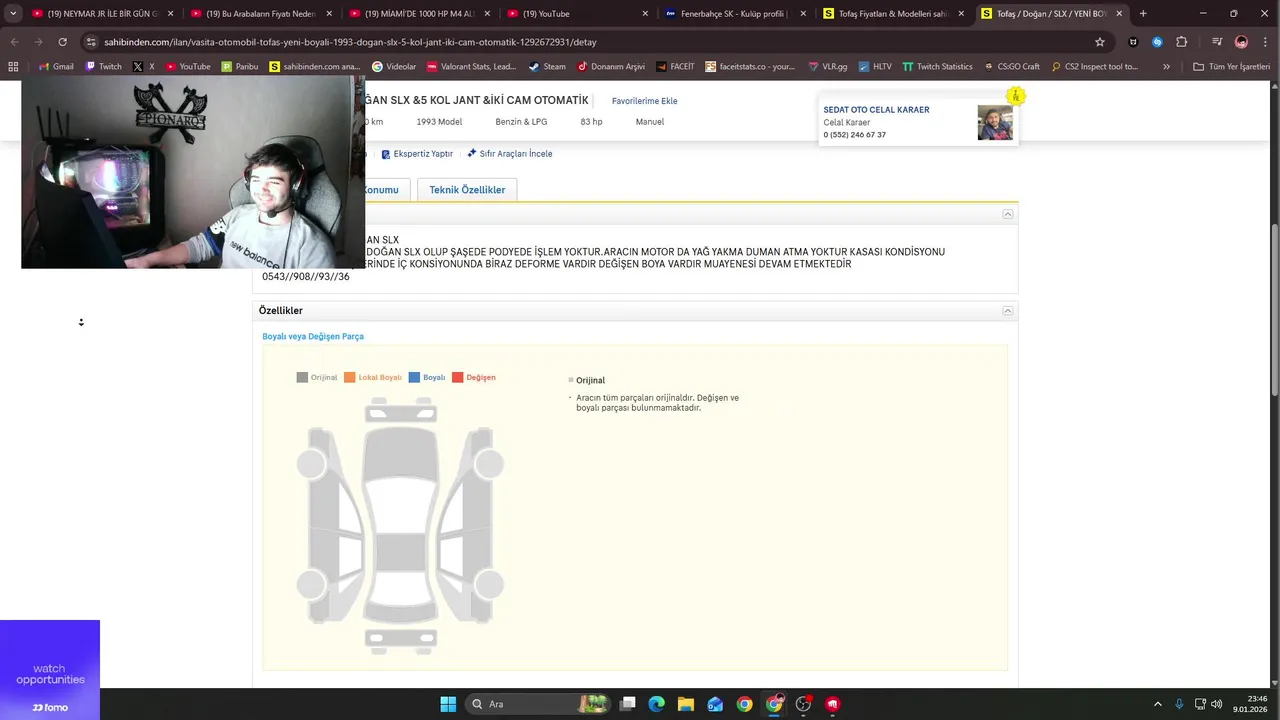Switch to NEYMAR JR YouTube tab
Viewport: 1280px width, 720px height.
103,14
